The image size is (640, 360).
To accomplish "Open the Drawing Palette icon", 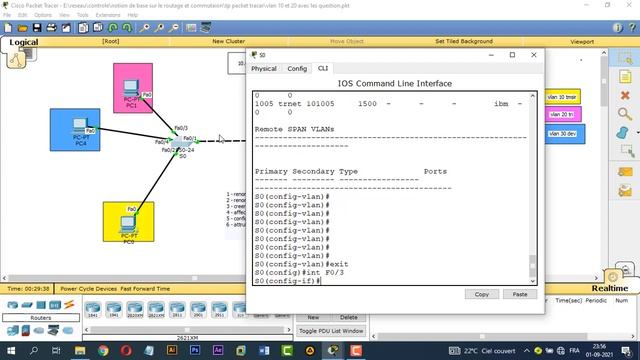I will click(191, 28).
